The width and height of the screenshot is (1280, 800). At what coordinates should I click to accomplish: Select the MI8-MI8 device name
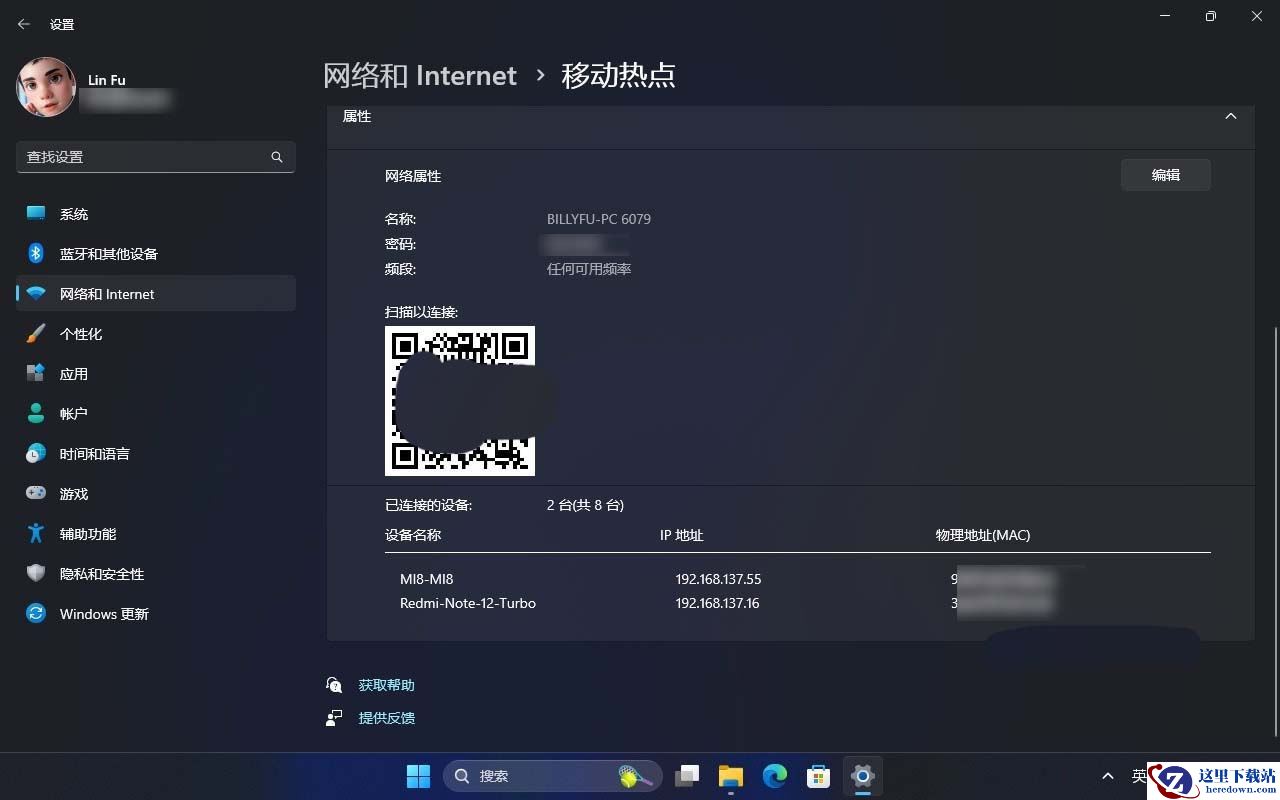pos(427,579)
